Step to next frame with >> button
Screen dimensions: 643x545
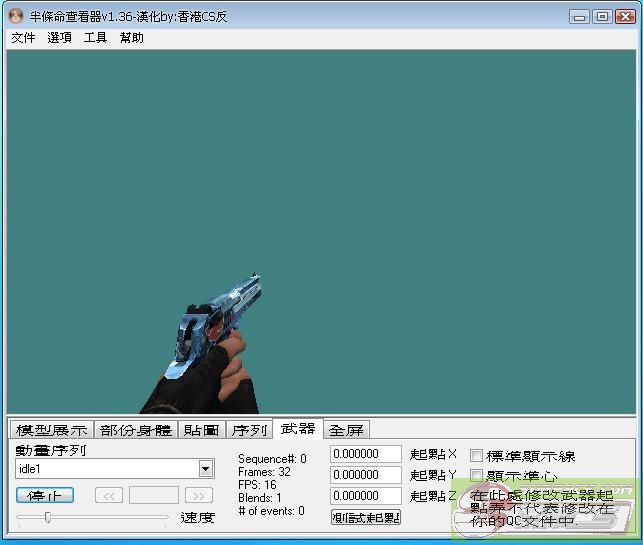[199, 495]
